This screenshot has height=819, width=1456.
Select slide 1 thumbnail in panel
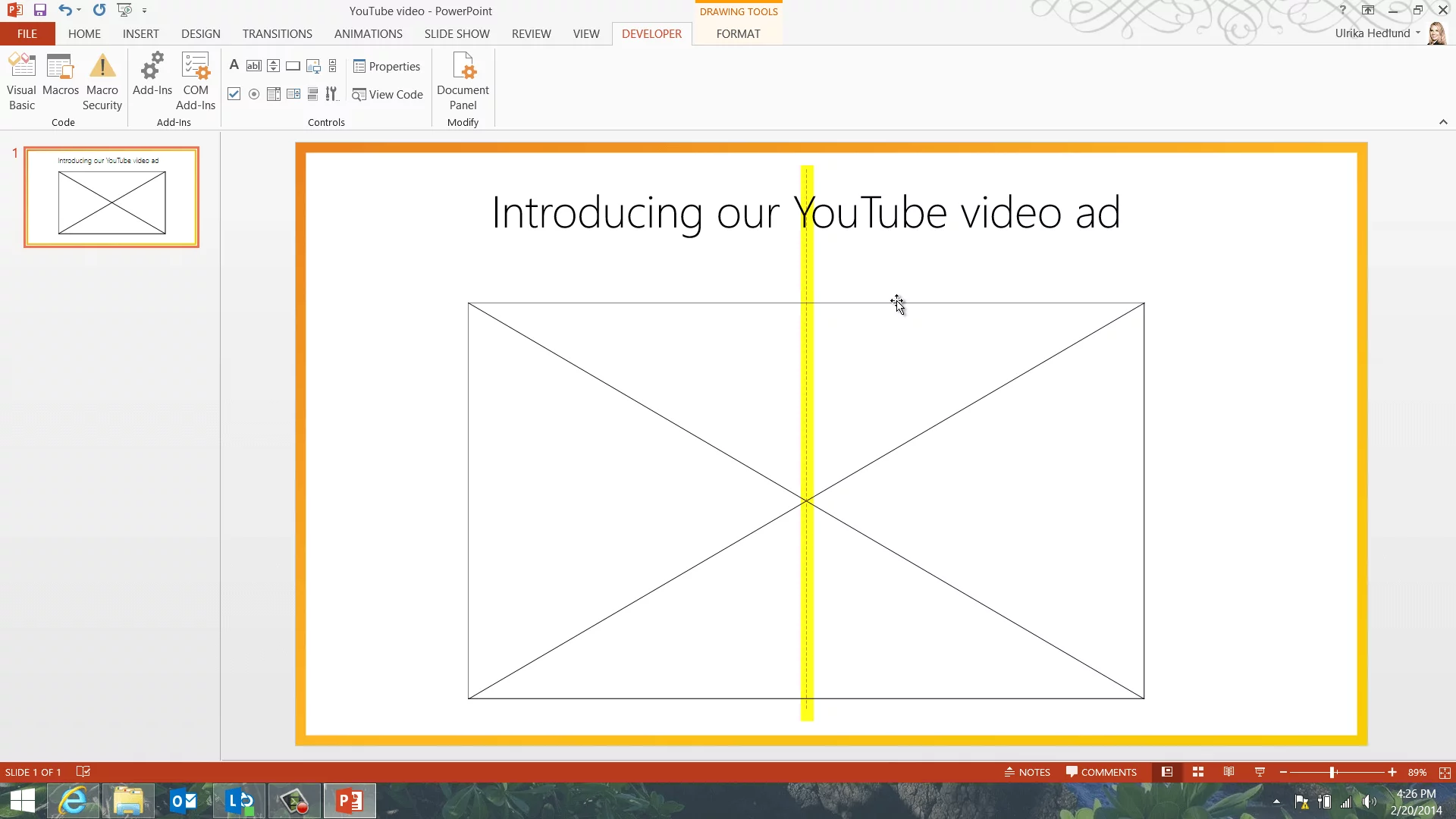tap(111, 197)
